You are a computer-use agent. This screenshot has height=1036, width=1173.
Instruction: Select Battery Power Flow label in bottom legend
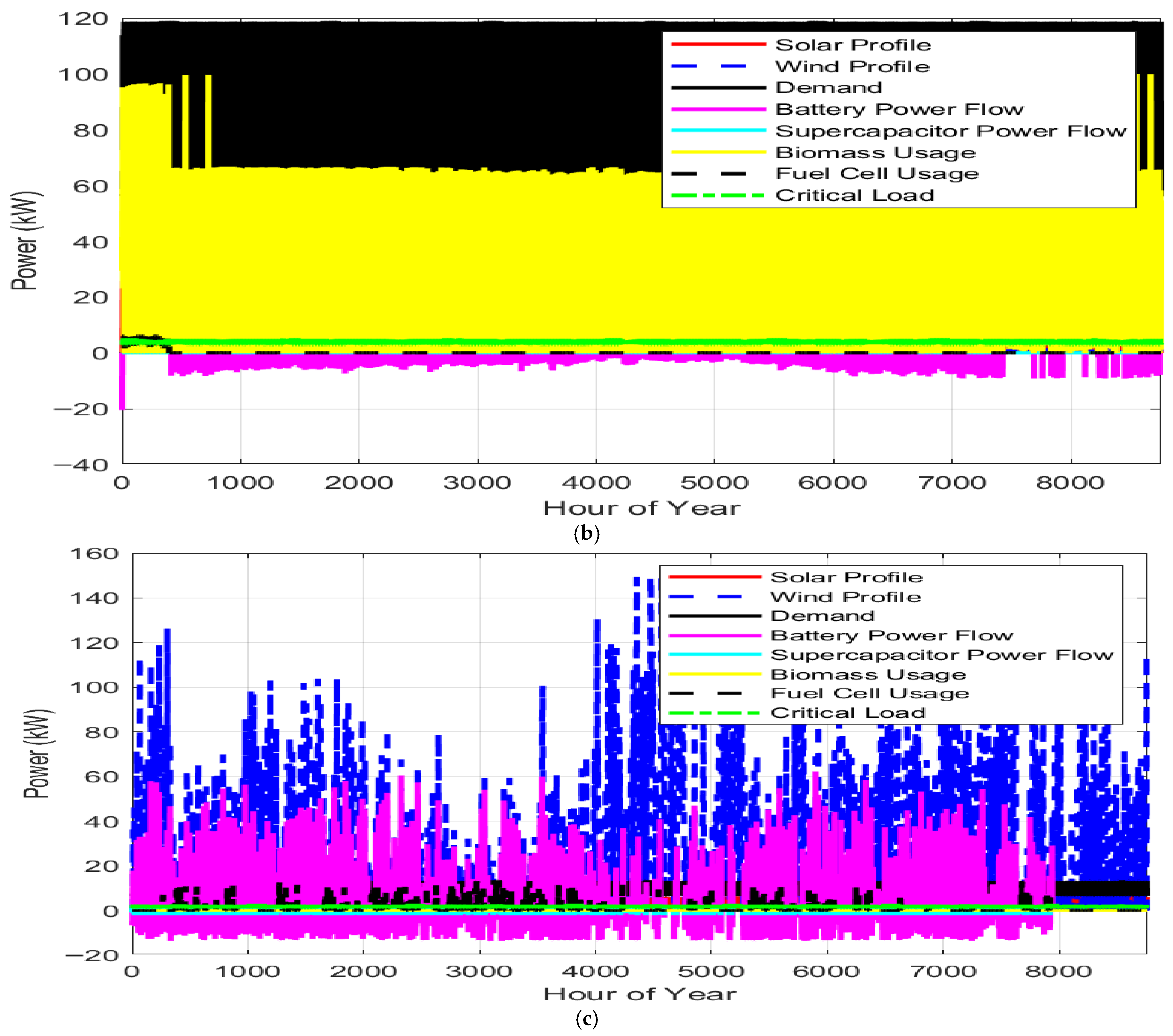(x=892, y=635)
